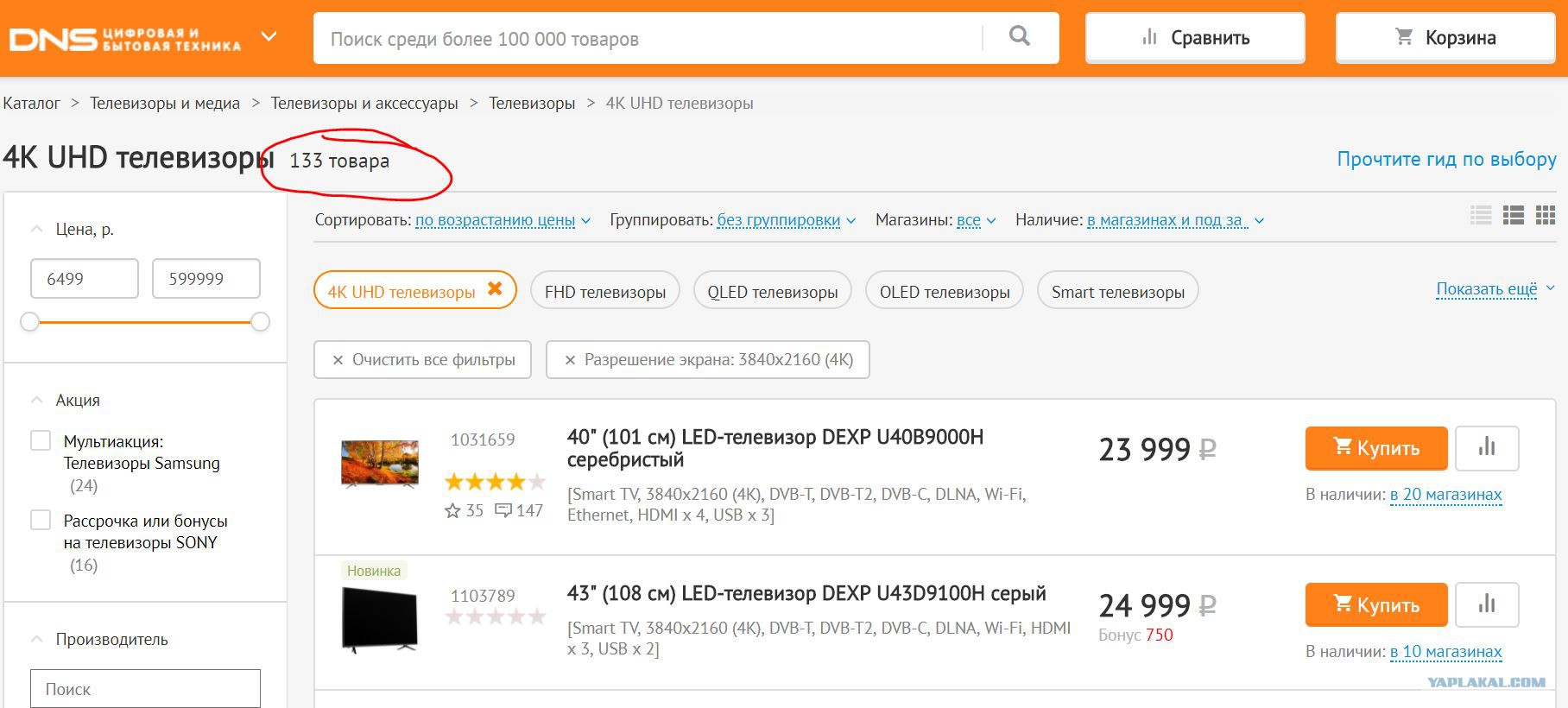Image resolution: width=1568 pixels, height=708 pixels.
Task: Click price 24 999 ₽
Action: [1157, 606]
